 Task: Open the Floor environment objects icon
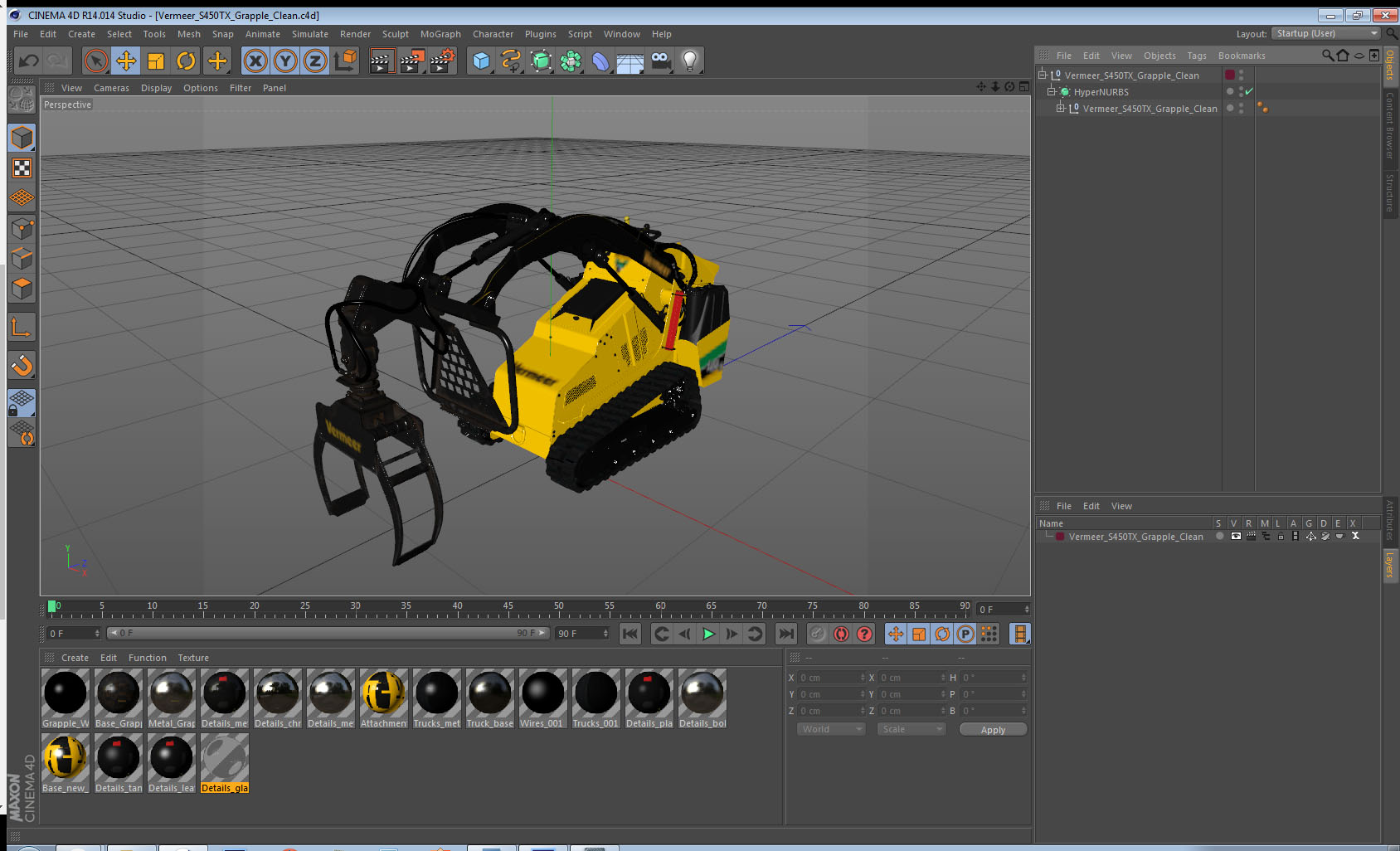[630, 61]
